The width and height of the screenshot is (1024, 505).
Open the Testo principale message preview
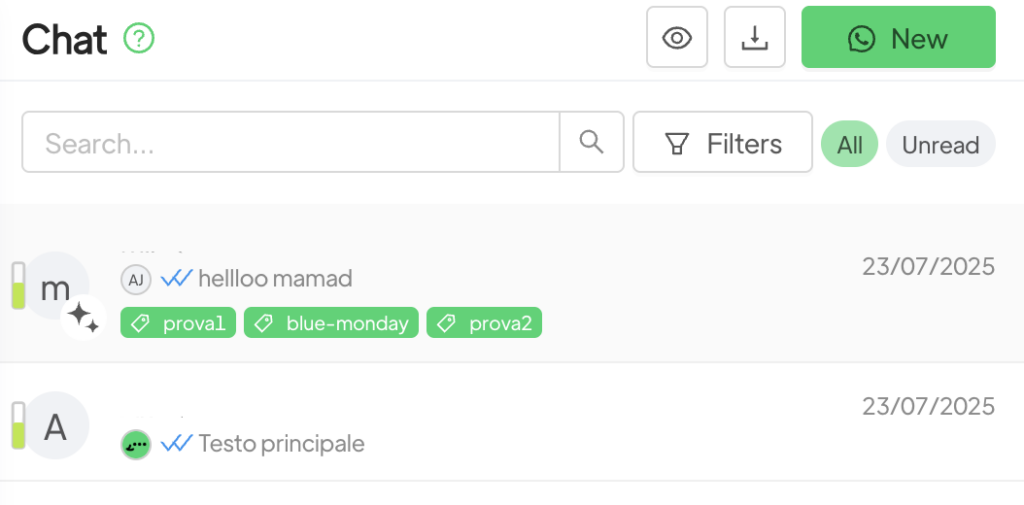click(281, 443)
